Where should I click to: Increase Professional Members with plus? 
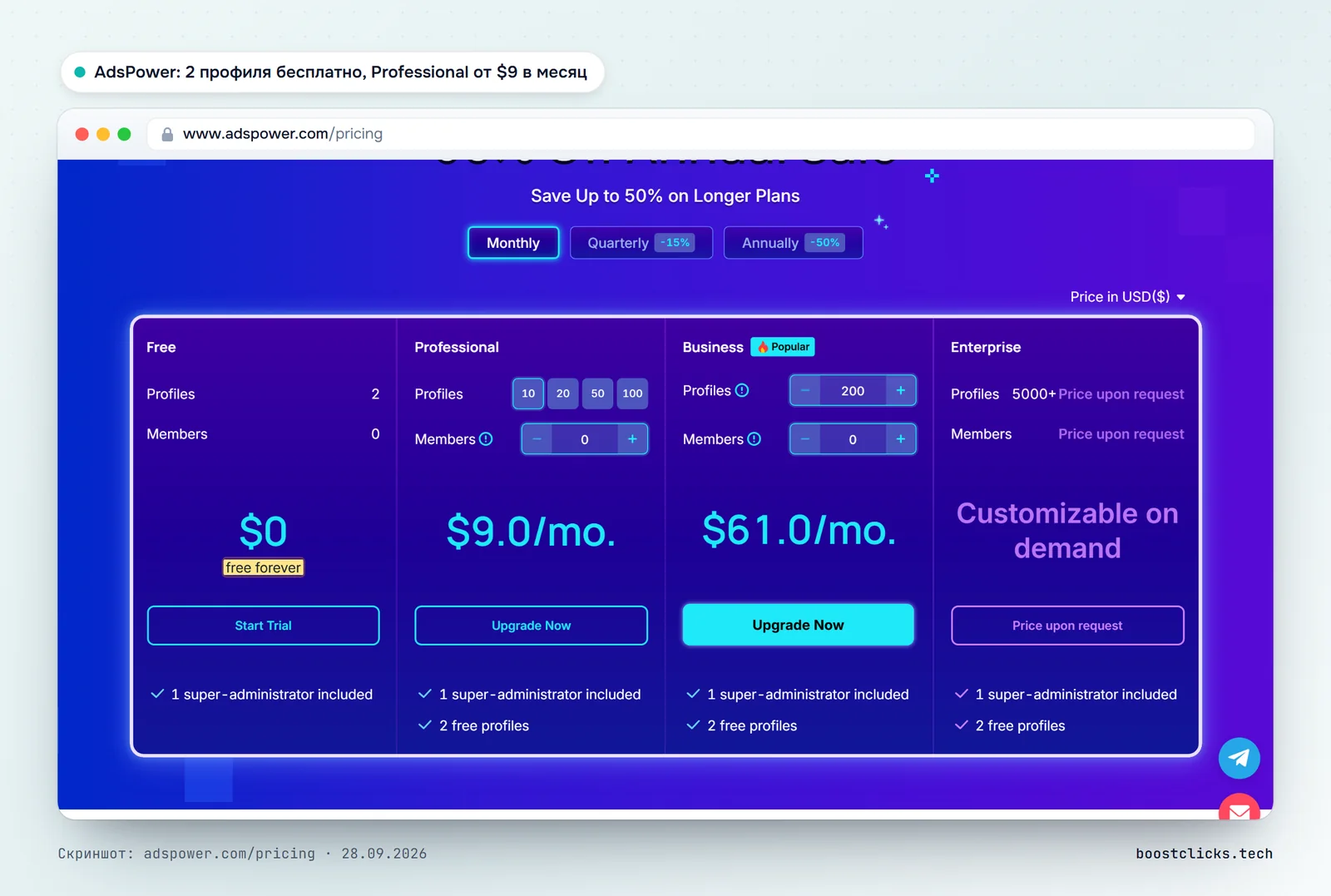pos(632,438)
